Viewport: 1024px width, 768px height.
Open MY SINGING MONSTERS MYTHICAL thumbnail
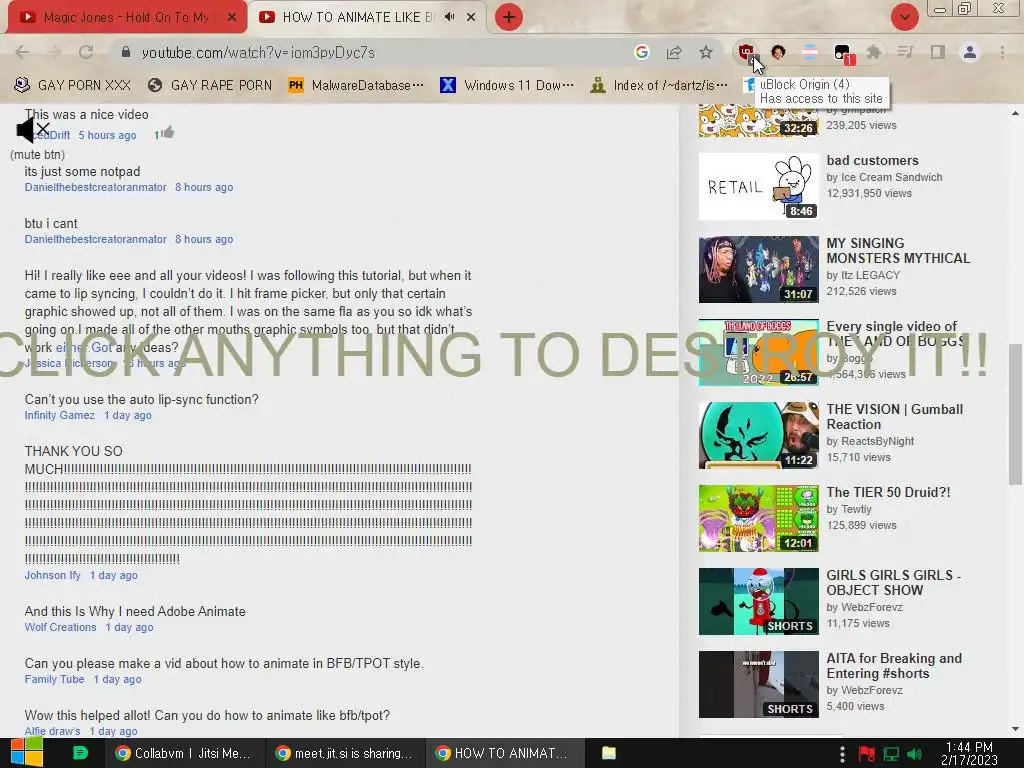758,270
